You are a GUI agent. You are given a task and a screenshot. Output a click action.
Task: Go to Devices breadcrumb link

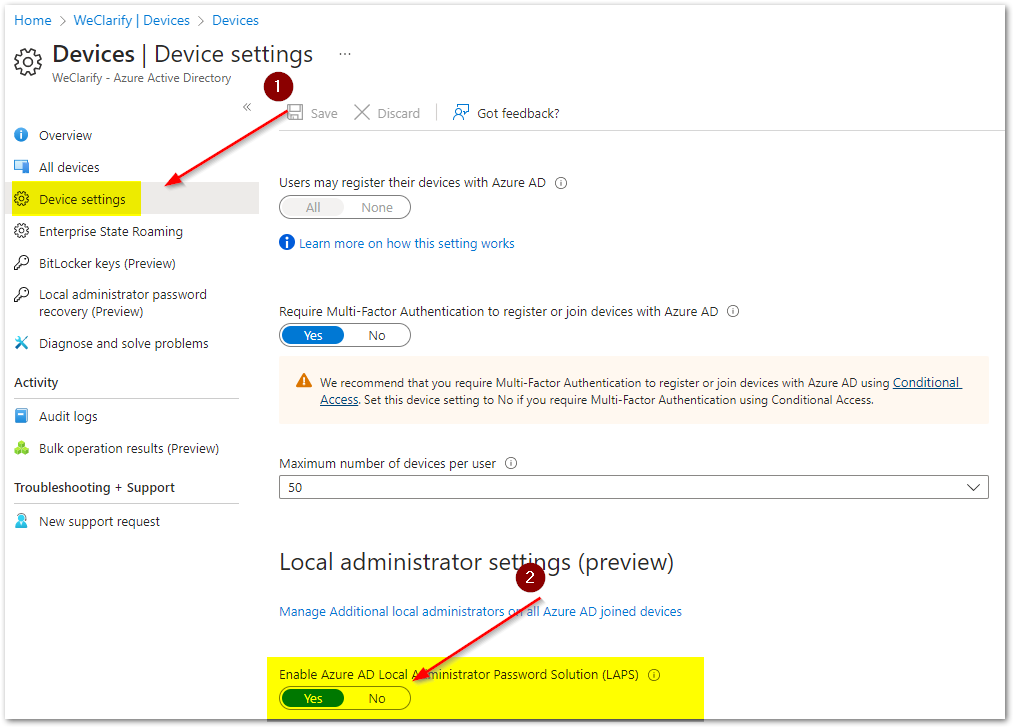click(x=235, y=20)
